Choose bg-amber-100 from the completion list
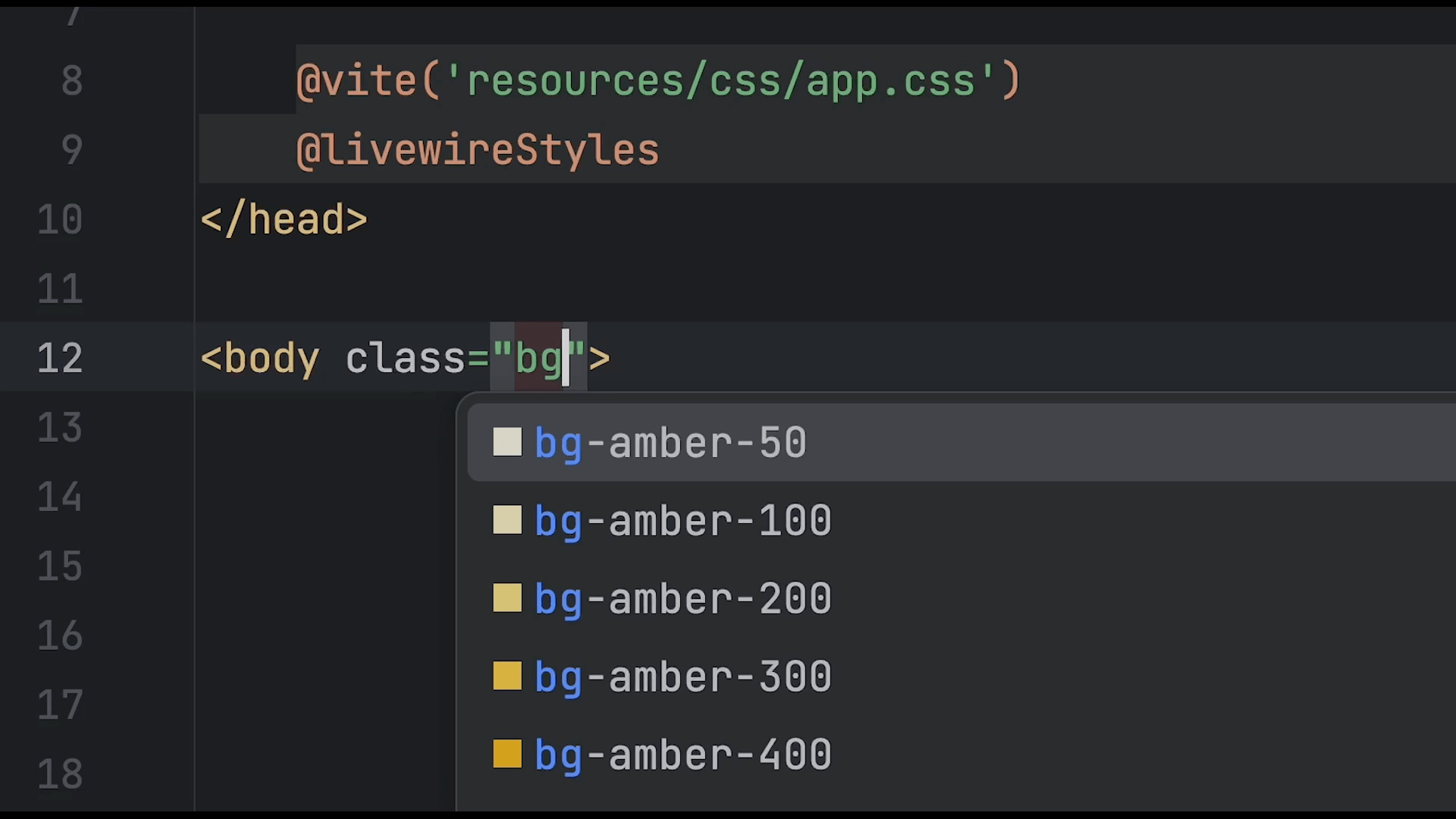This screenshot has height=819, width=1456. click(682, 521)
